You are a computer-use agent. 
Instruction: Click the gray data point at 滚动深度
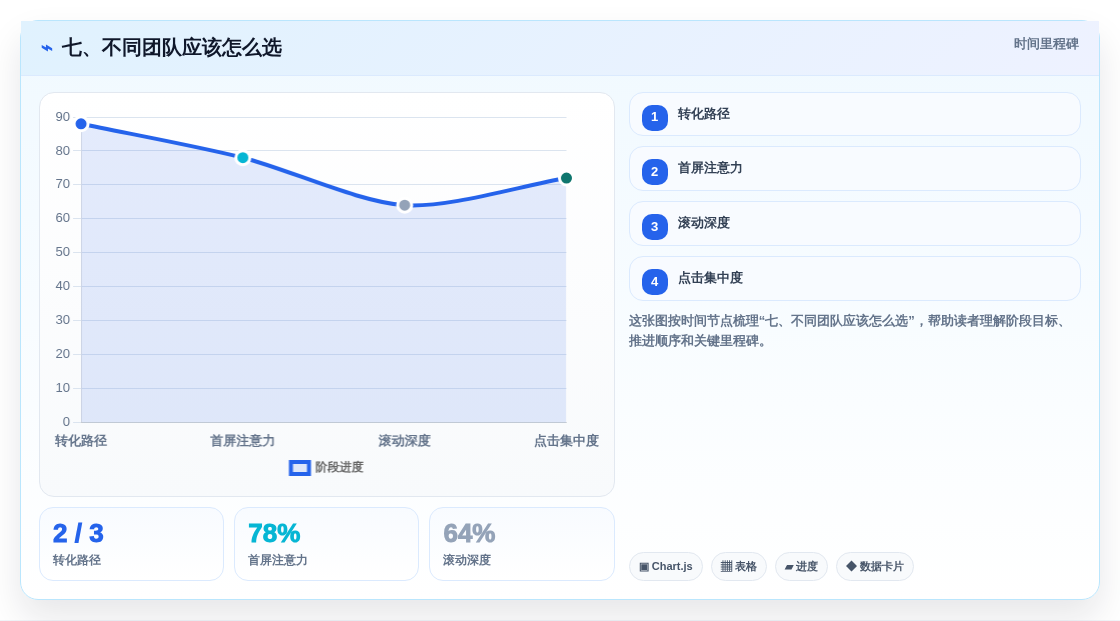(405, 206)
